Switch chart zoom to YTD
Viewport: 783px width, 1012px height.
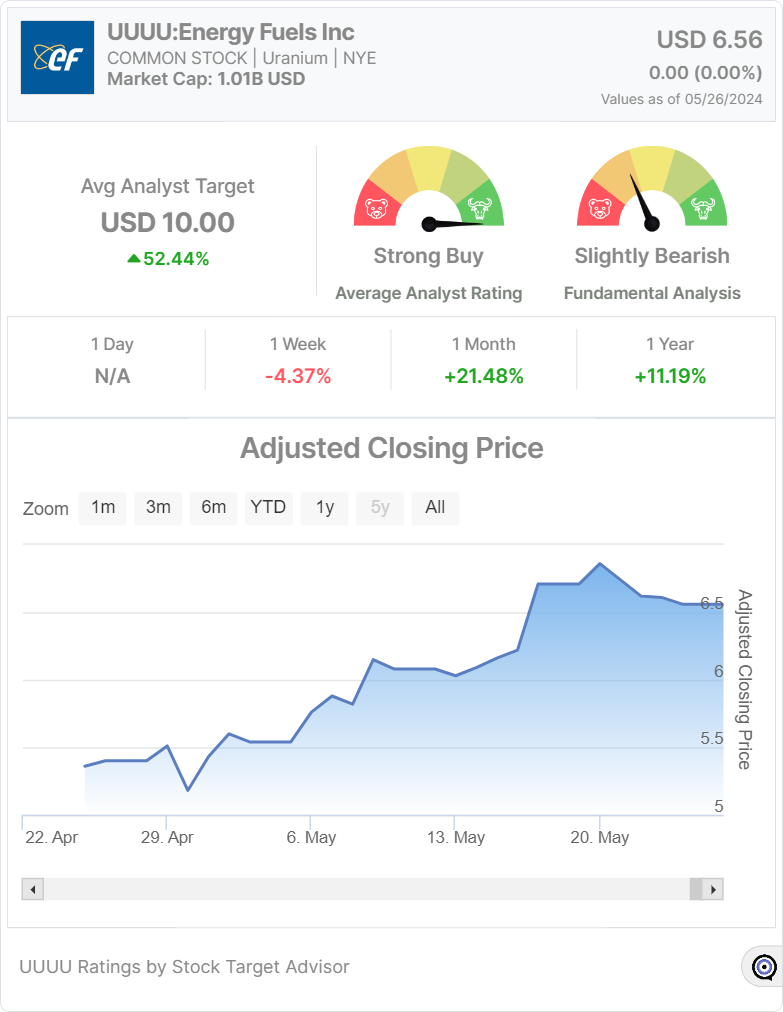[x=268, y=507]
